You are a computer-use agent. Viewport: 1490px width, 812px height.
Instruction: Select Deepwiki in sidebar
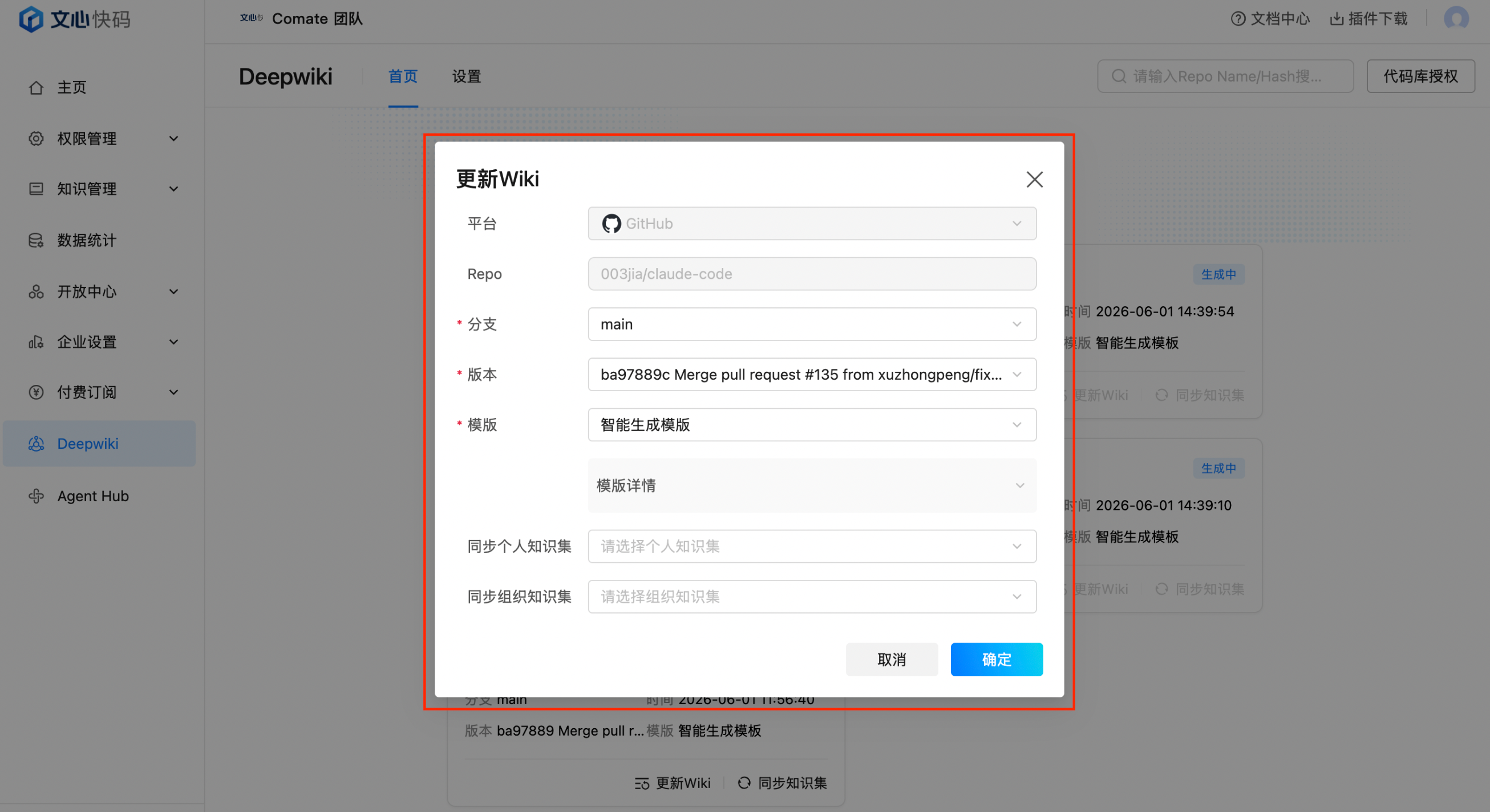[99, 444]
